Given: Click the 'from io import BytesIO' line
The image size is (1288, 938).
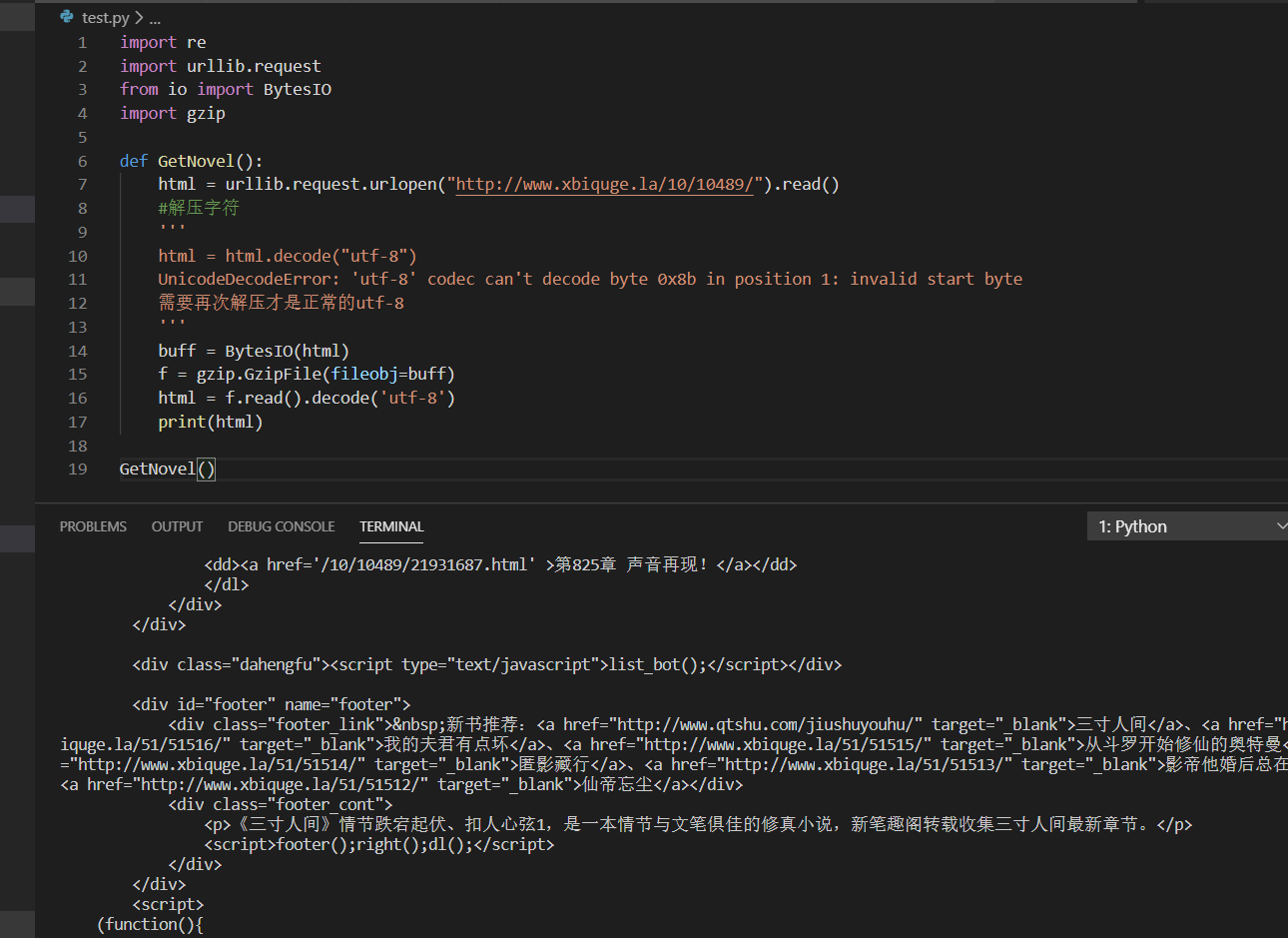Looking at the screenshot, I should 226,90.
